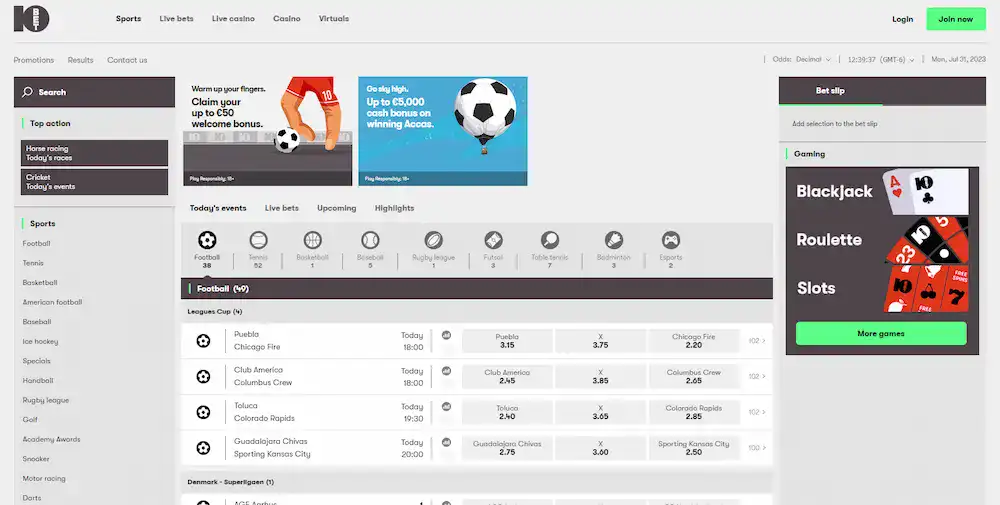Click football icon in Toluca row
Image resolution: width=1000 pixels, height=505 pixels.
(x=203, y=412)
